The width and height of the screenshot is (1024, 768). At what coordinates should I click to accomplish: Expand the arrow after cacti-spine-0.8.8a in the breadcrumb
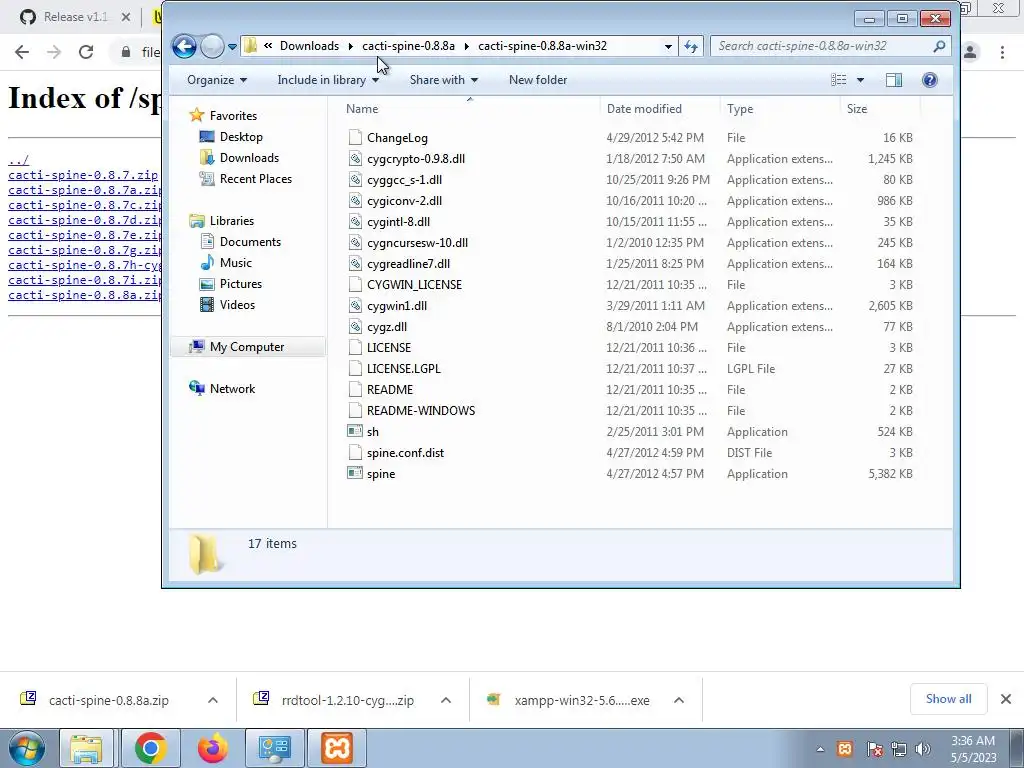tap(466, 46)
